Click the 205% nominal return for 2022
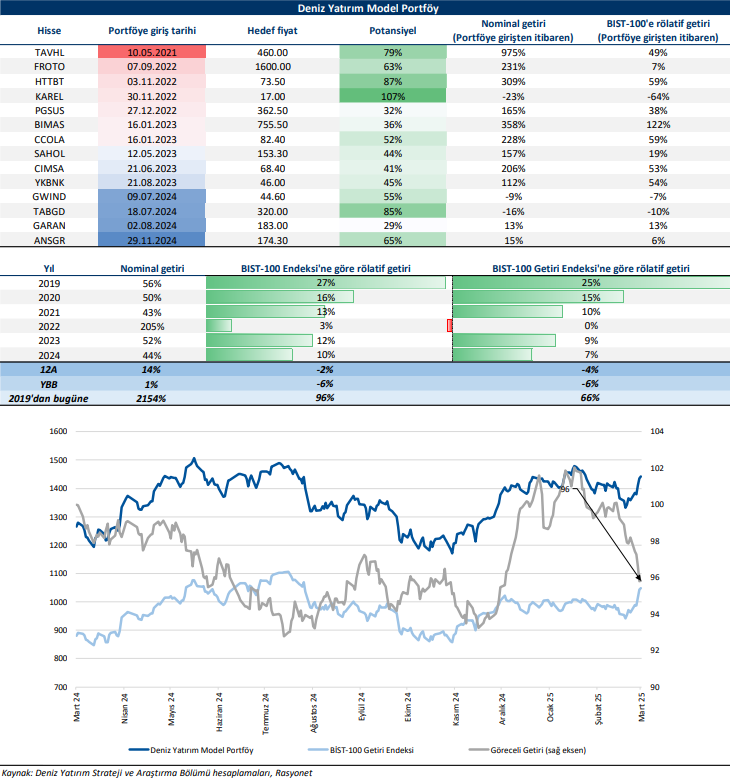Viewport: 730px width, 783px height. pyautogui.click(x=152, y=326)
